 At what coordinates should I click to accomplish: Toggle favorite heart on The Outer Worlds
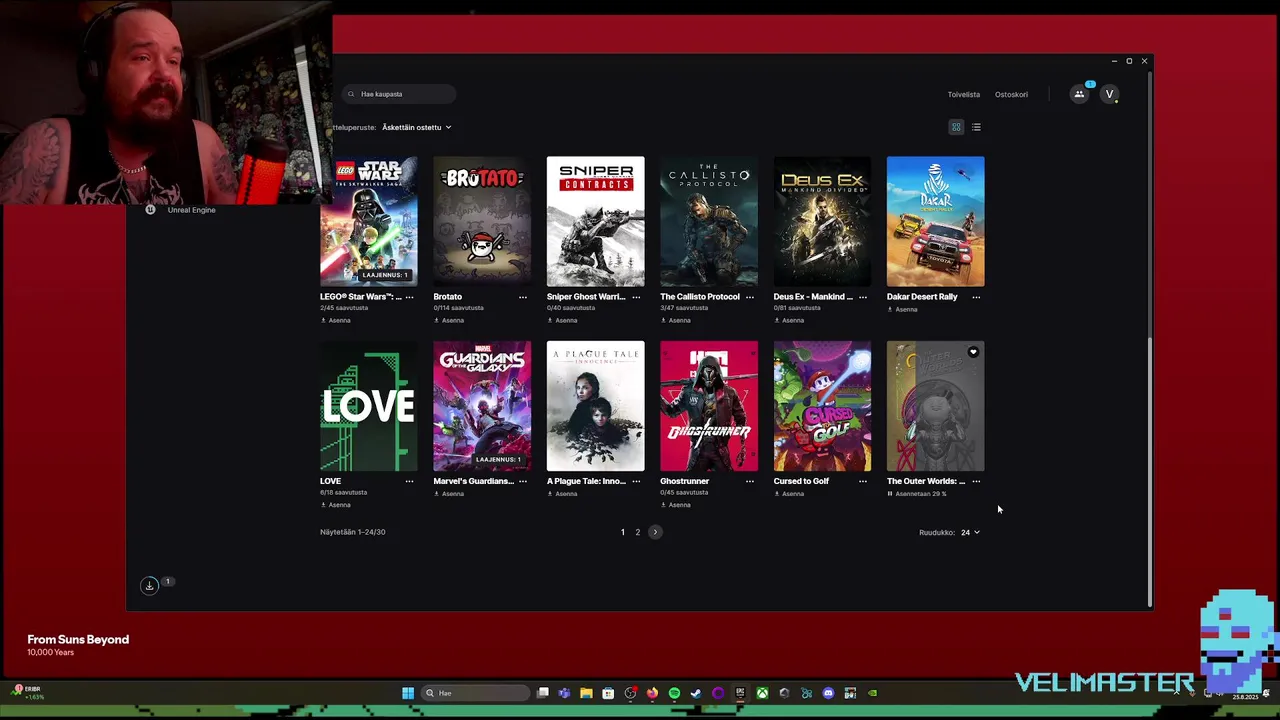(x=973, y=352)
